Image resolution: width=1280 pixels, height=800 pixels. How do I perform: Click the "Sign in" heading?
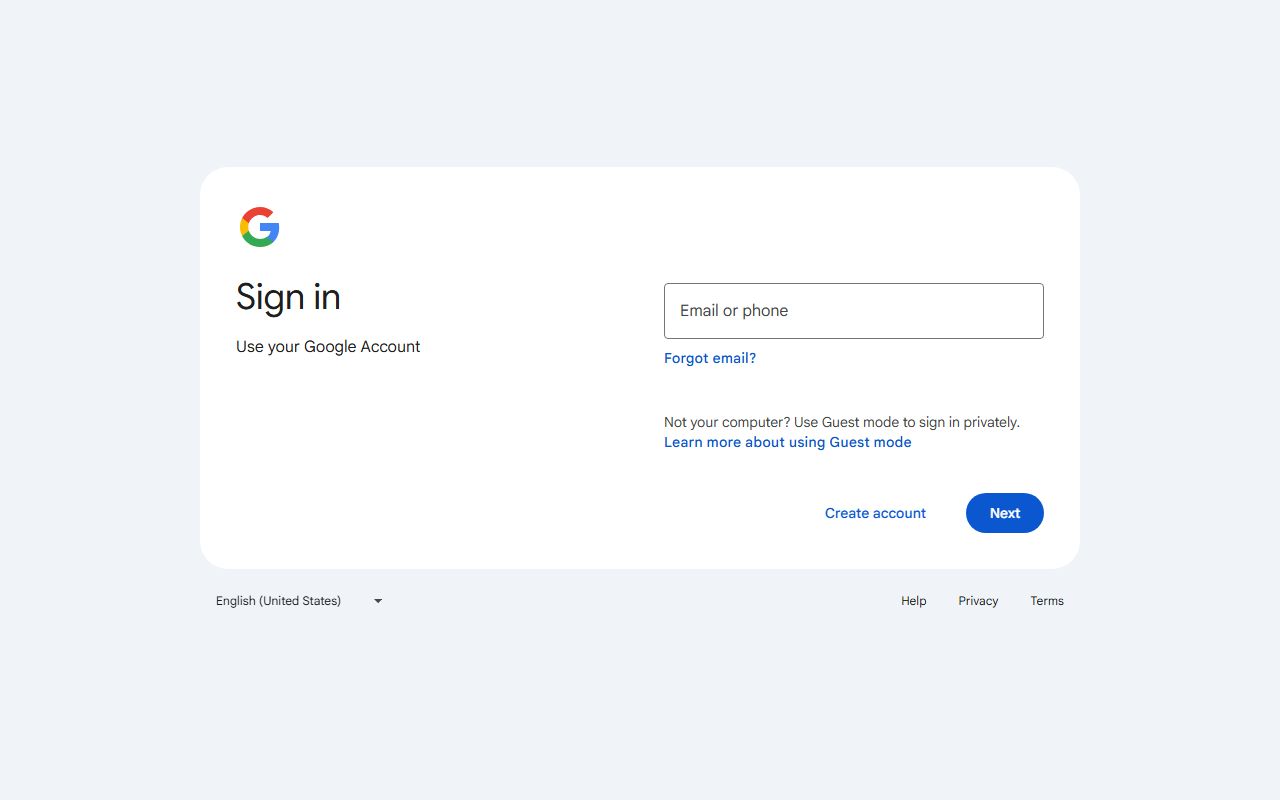point(288,297)
